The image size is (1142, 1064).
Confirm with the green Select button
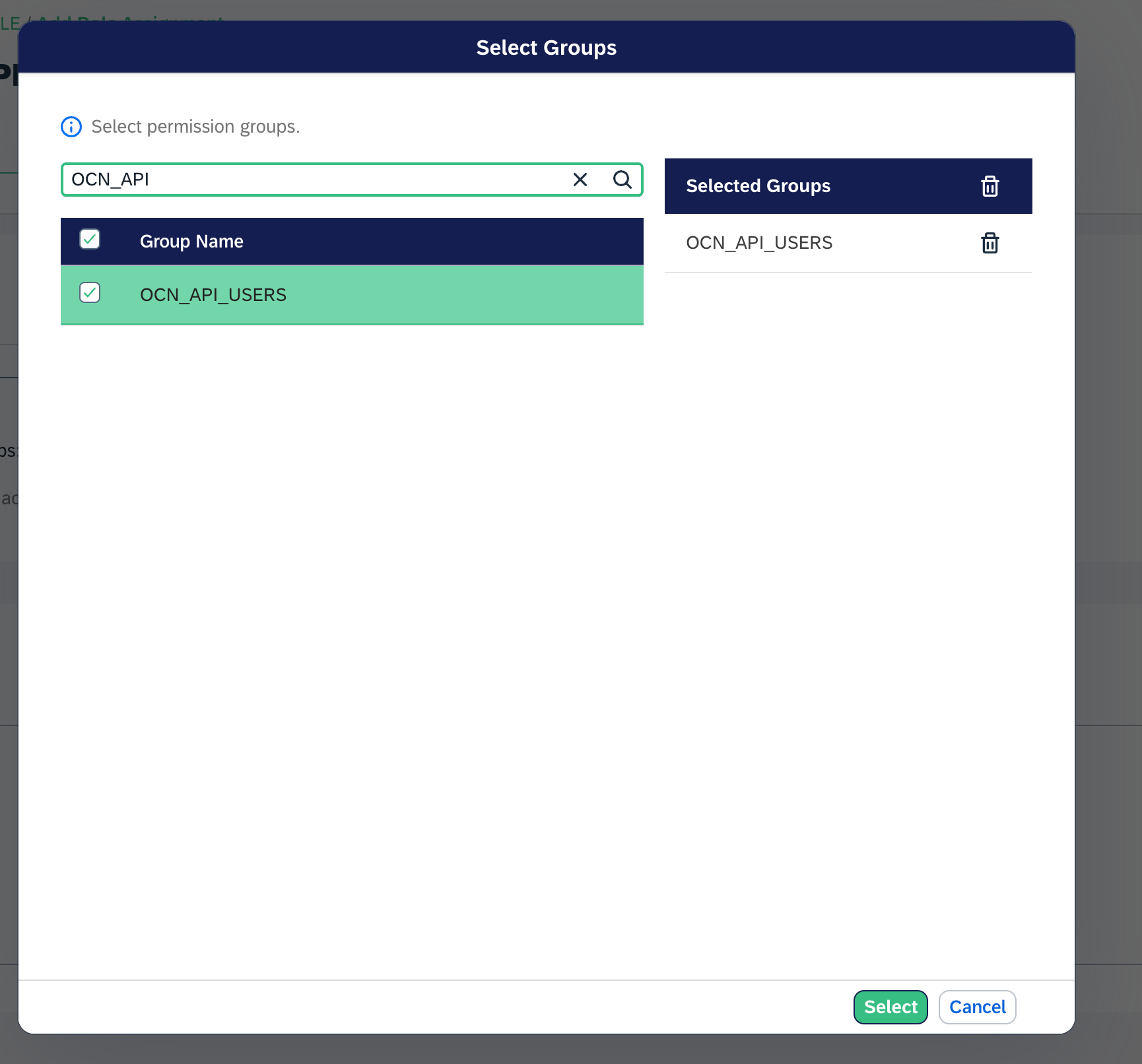[890, 1007]
